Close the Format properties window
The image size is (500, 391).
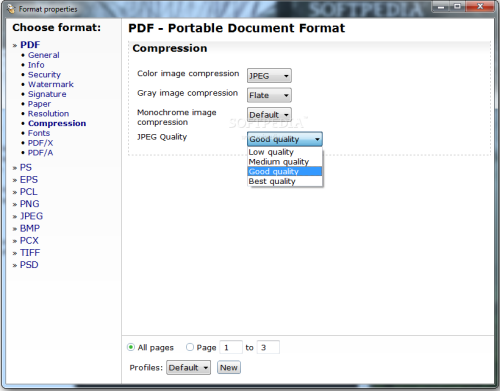tap(480, 6)
